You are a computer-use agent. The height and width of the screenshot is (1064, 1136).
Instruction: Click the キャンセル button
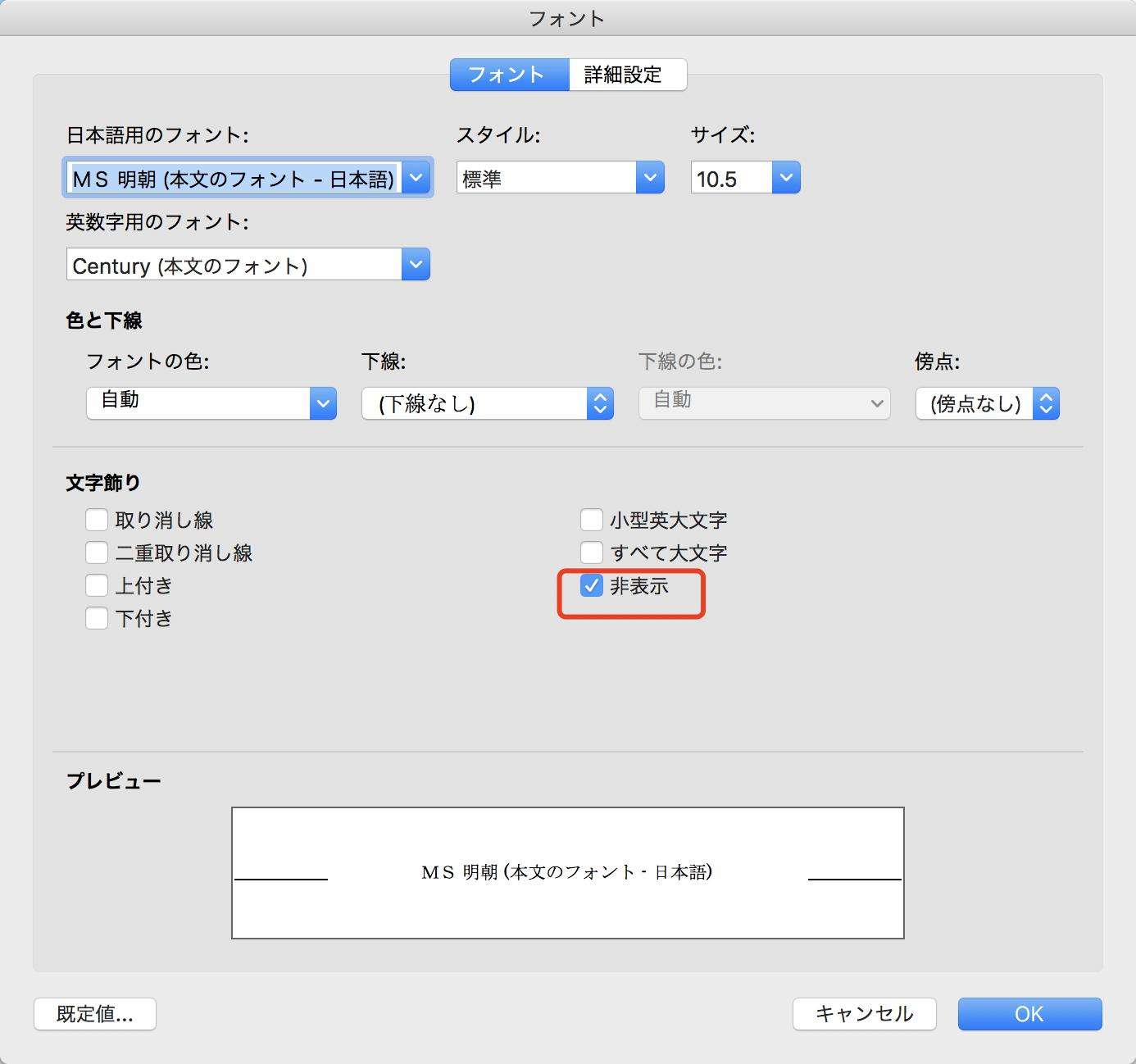click(x=864, y=1014)
